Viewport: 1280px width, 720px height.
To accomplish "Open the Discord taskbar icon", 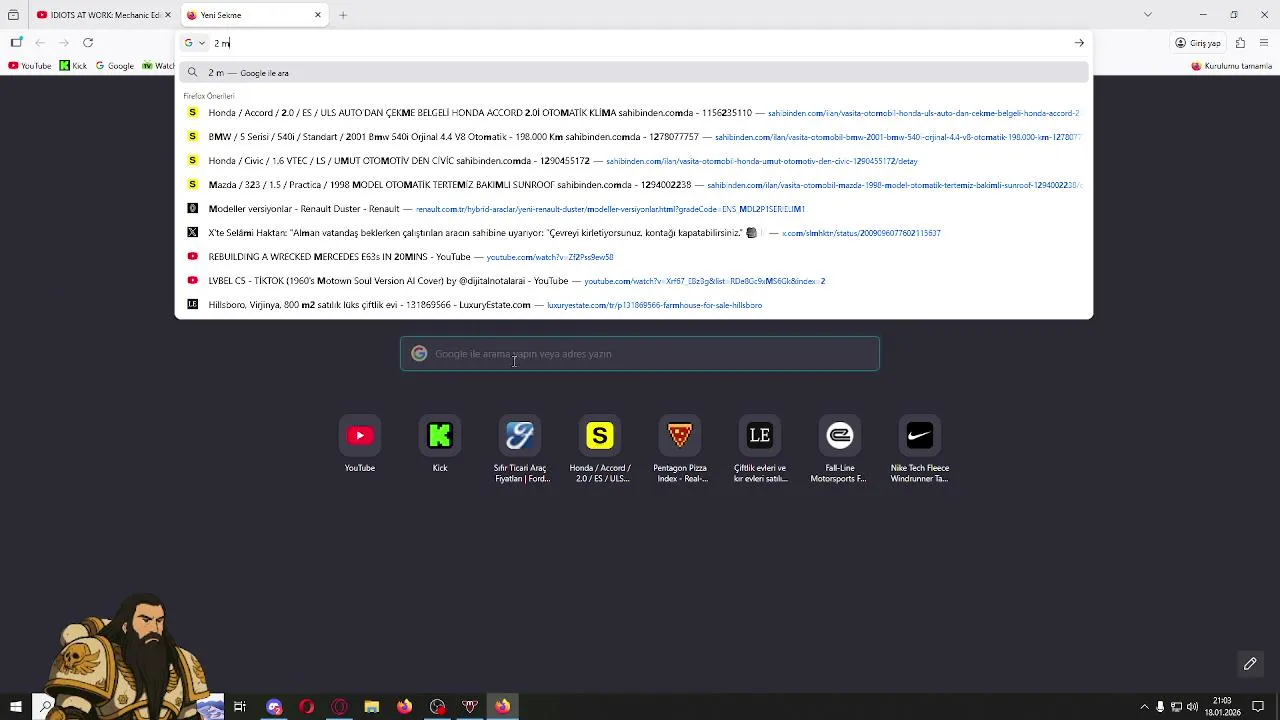I will 274,707.
